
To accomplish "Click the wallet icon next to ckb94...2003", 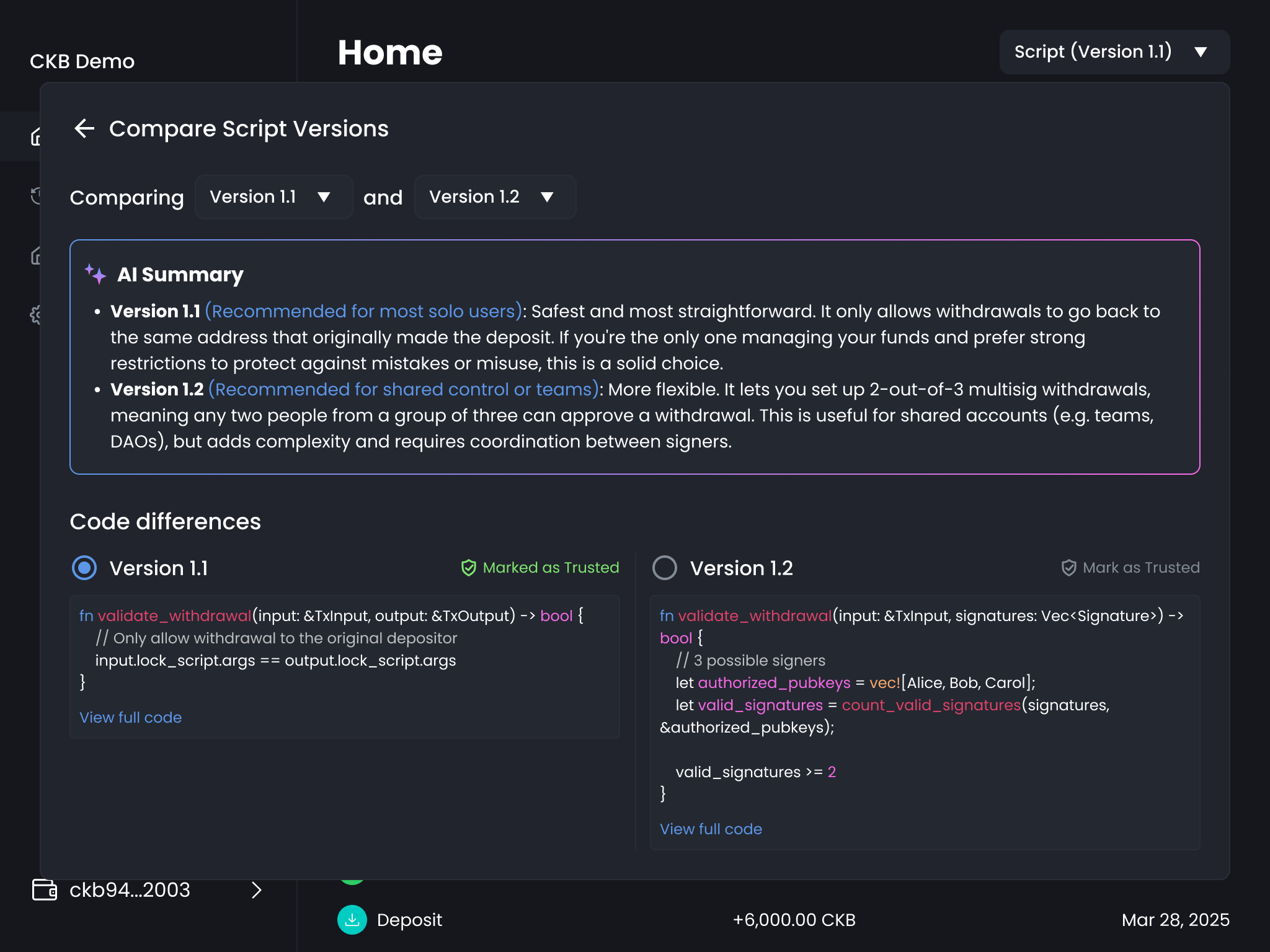I will [45, 890].
